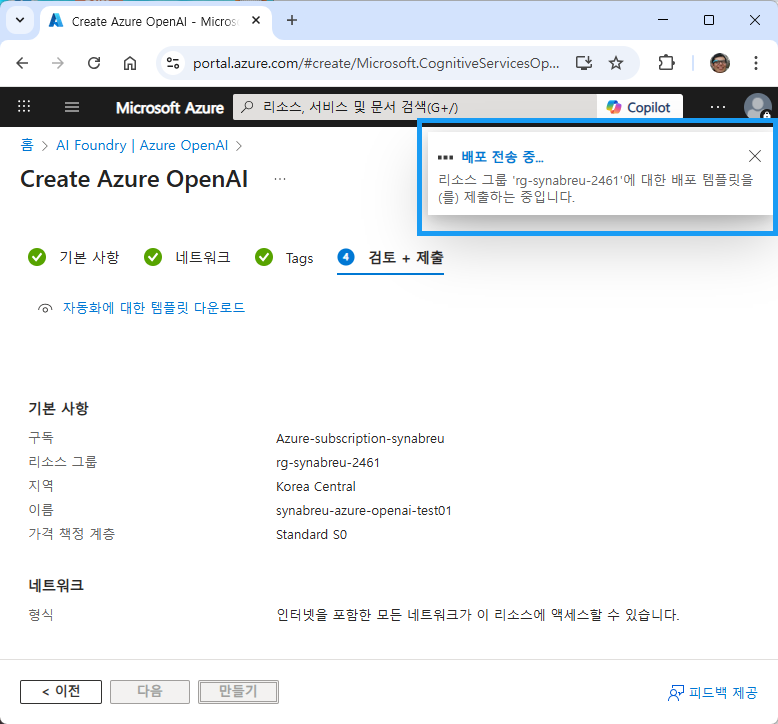
Task: Click pricing tier value Standard S0
Action: pos(312,534)
